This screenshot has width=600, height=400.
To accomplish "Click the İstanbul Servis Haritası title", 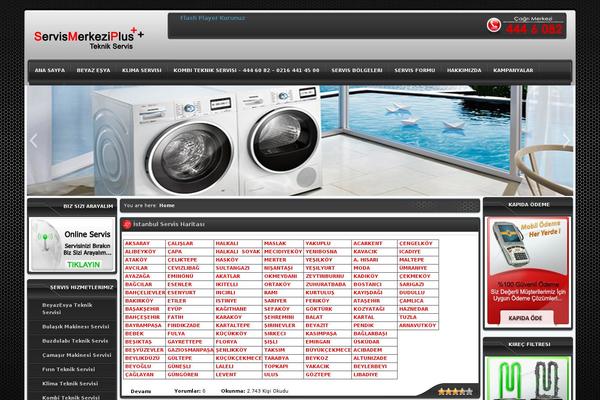I will (x=169, y=224).
